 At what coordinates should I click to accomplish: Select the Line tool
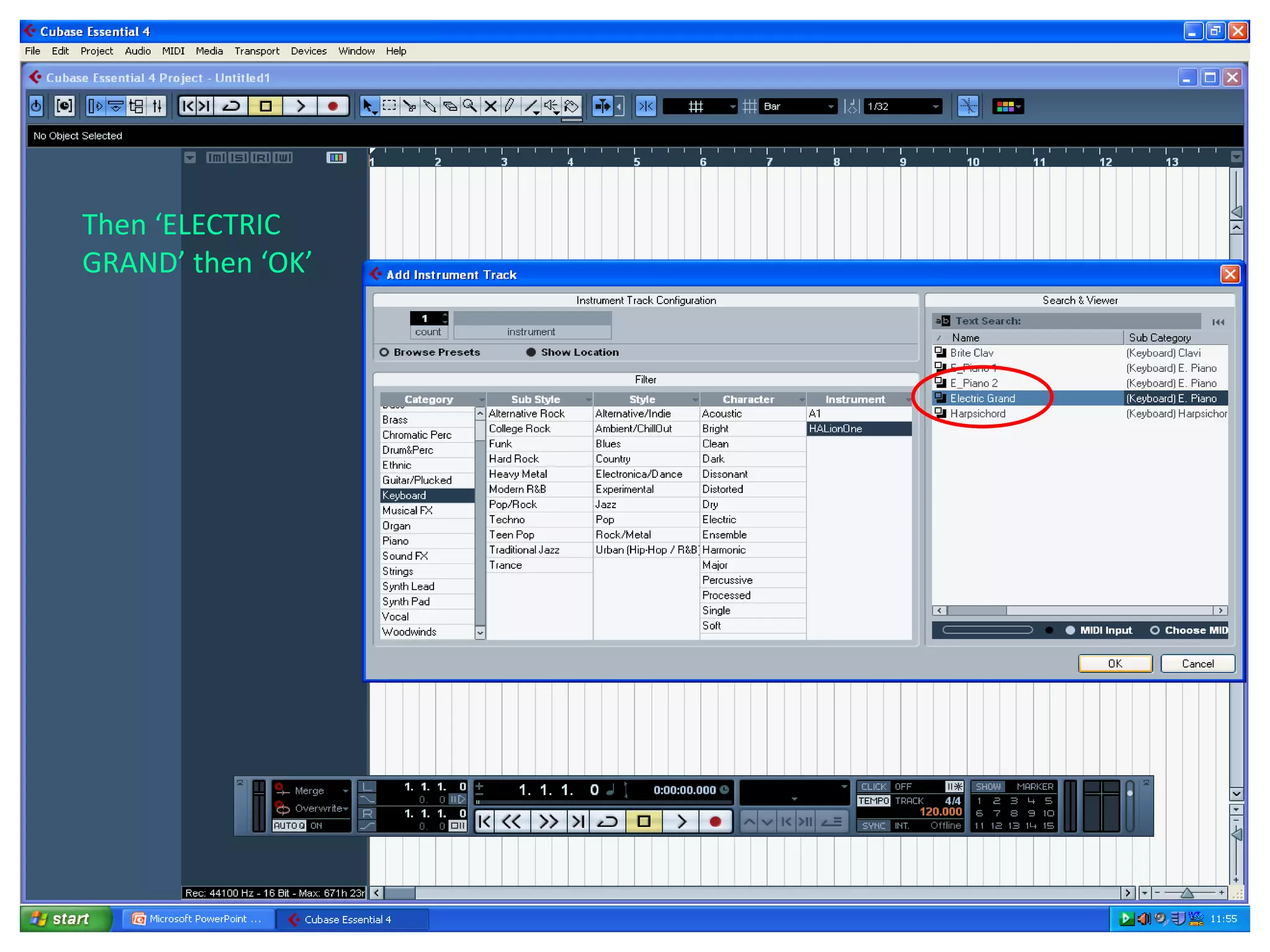[531, 107]
